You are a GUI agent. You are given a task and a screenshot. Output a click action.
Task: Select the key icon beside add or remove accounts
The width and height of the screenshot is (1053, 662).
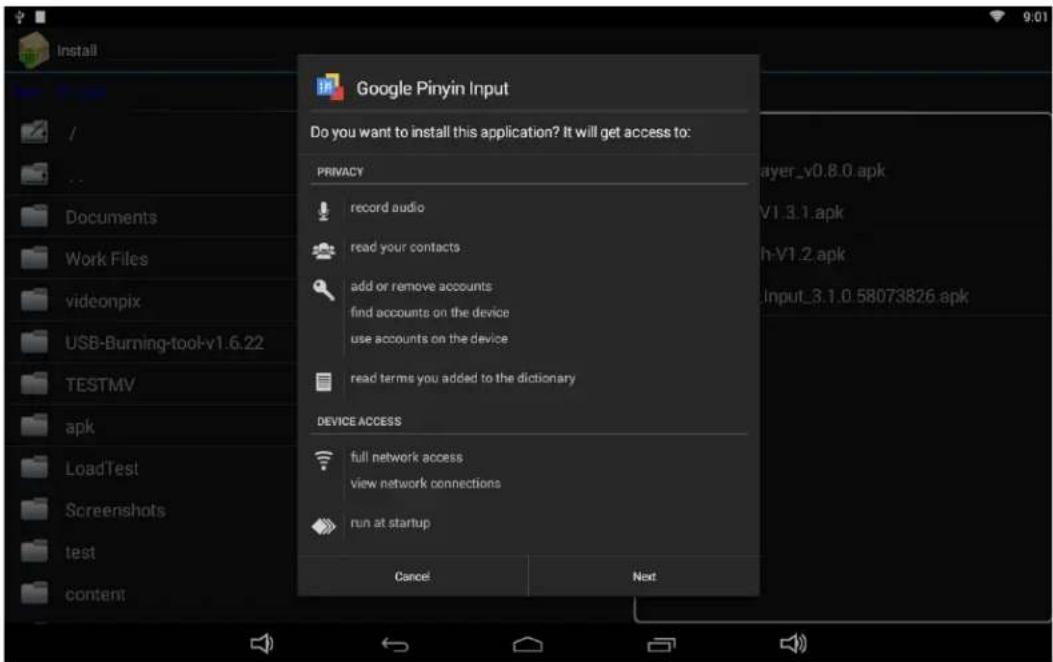coord(324,289)
